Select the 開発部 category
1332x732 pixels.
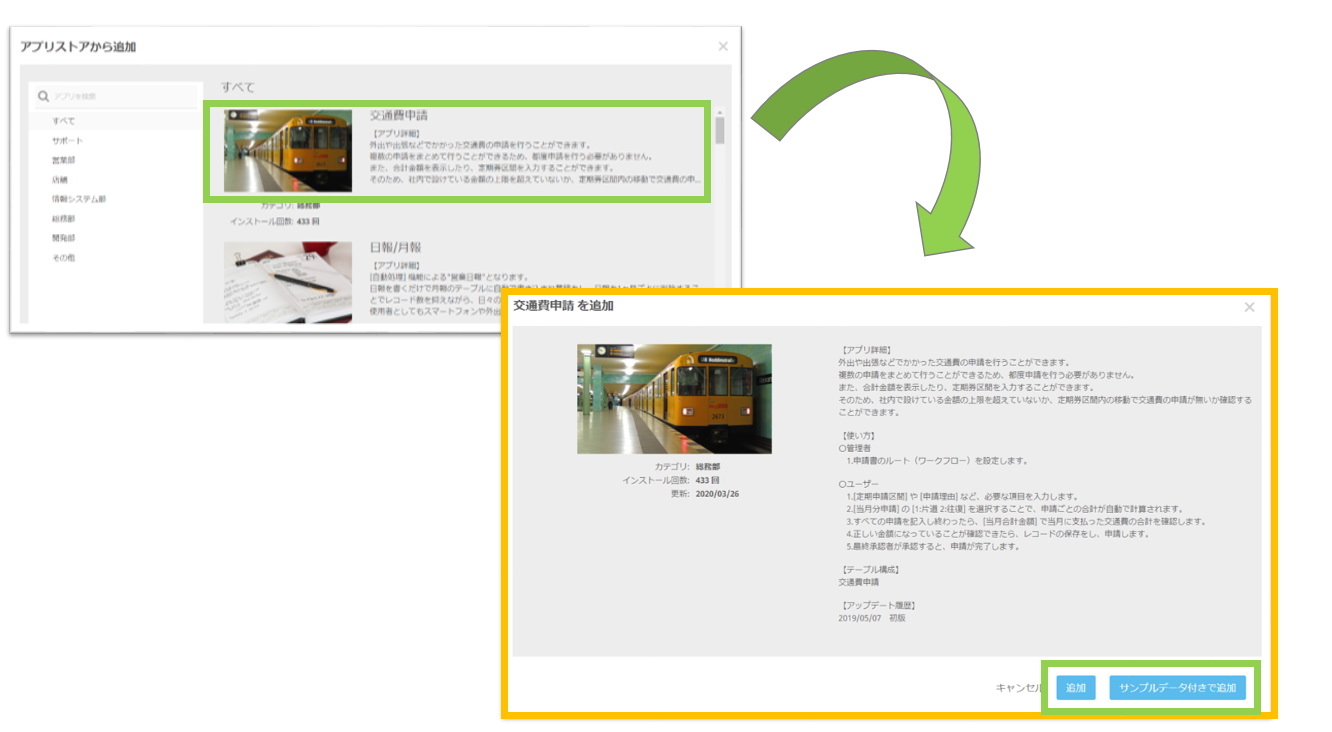pos(64,238)
